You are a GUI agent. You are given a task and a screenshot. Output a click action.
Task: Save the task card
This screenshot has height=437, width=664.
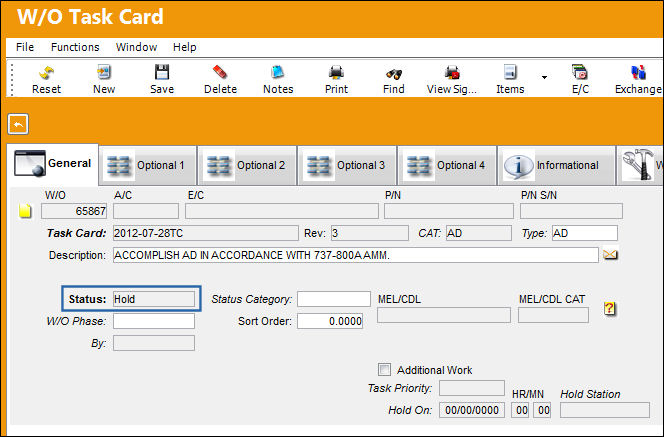pyautogui.click(x=162, y=72)
